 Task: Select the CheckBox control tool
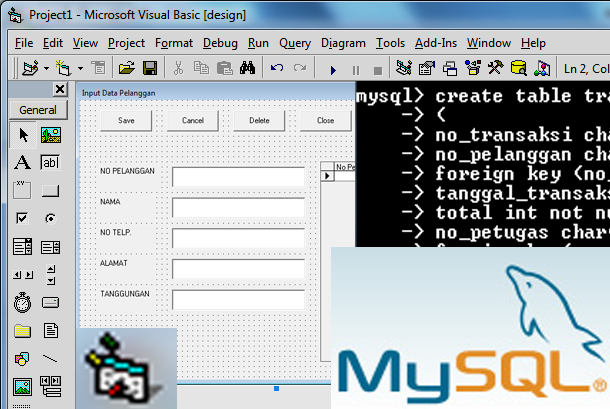click(22, 218)
